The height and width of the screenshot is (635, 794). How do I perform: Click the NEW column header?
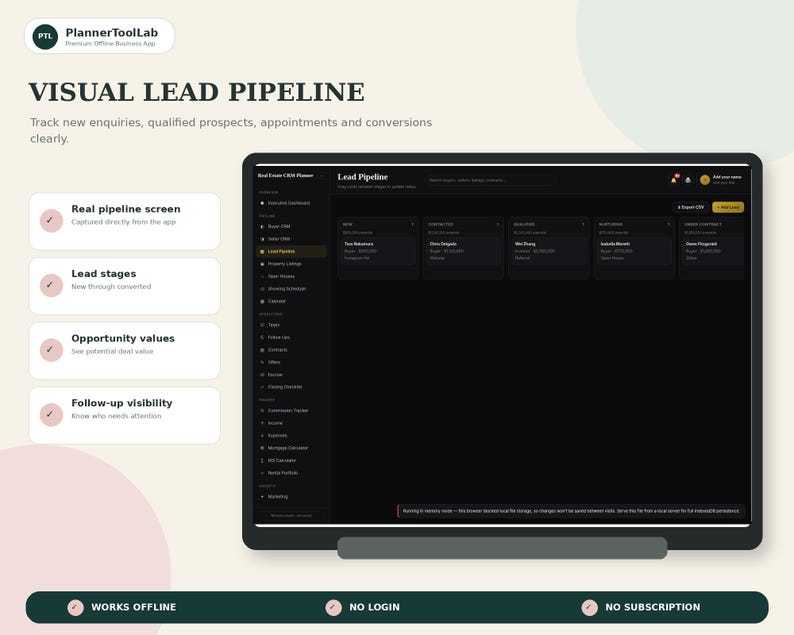tap(347, 224)
